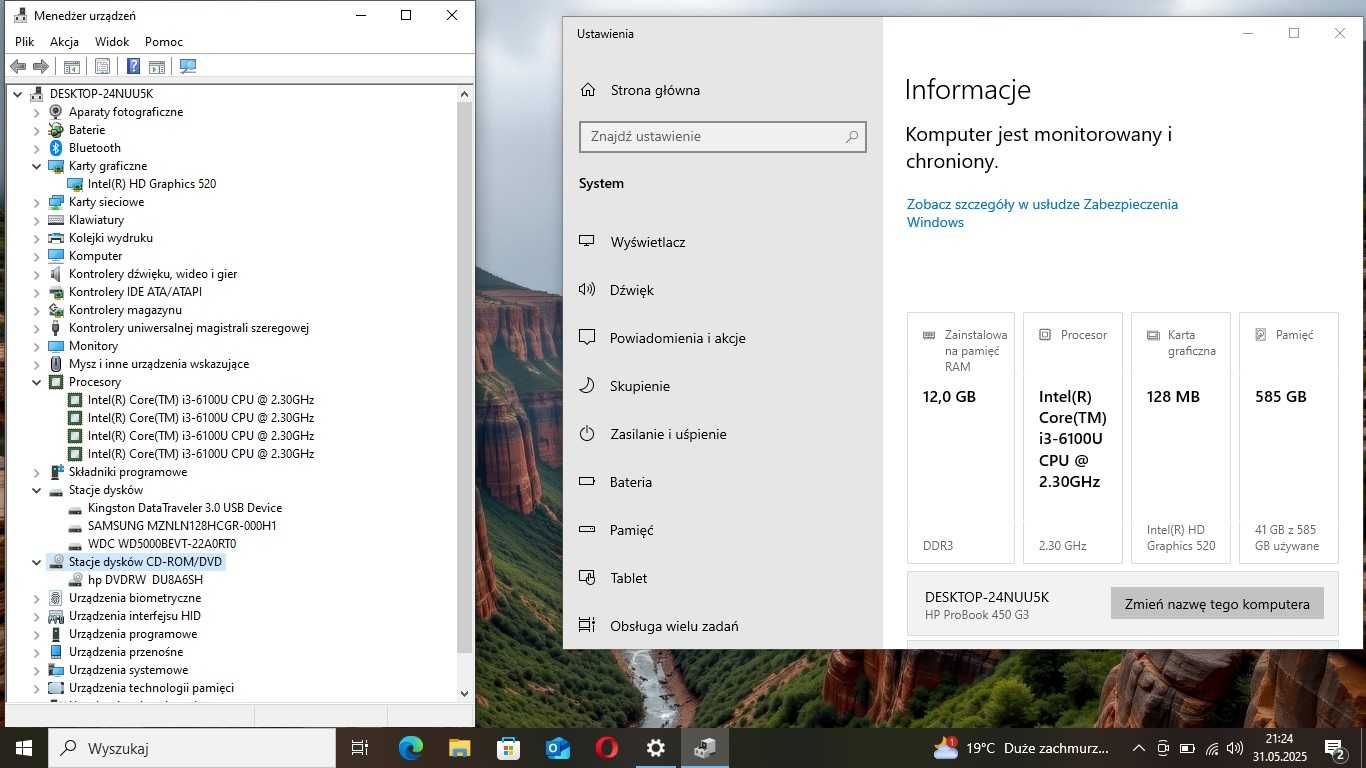The width and height of the screenshot is (1366, 768).
Task: Open Wyświetlacz settings page
Action: (648, 242)
